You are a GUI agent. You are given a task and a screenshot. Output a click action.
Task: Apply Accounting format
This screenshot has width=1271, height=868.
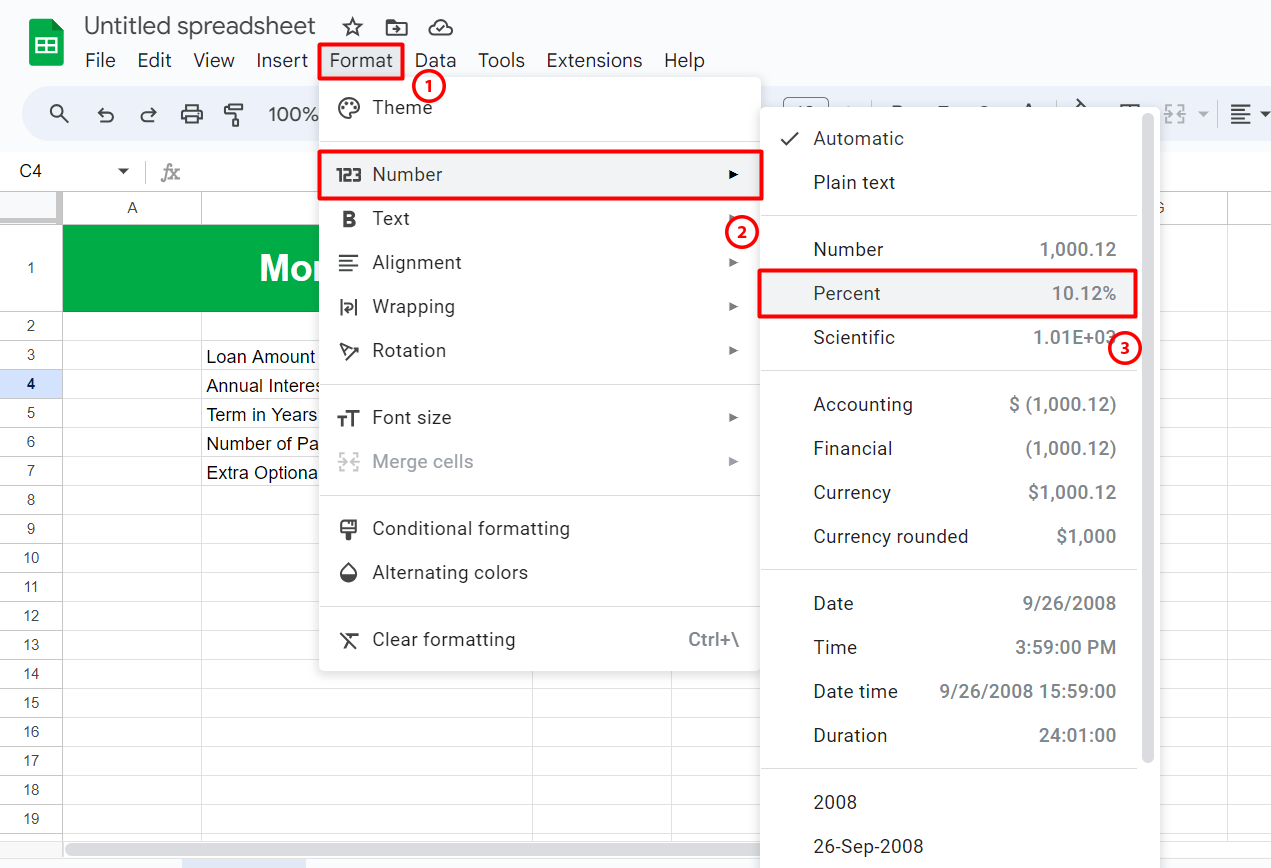948,405
